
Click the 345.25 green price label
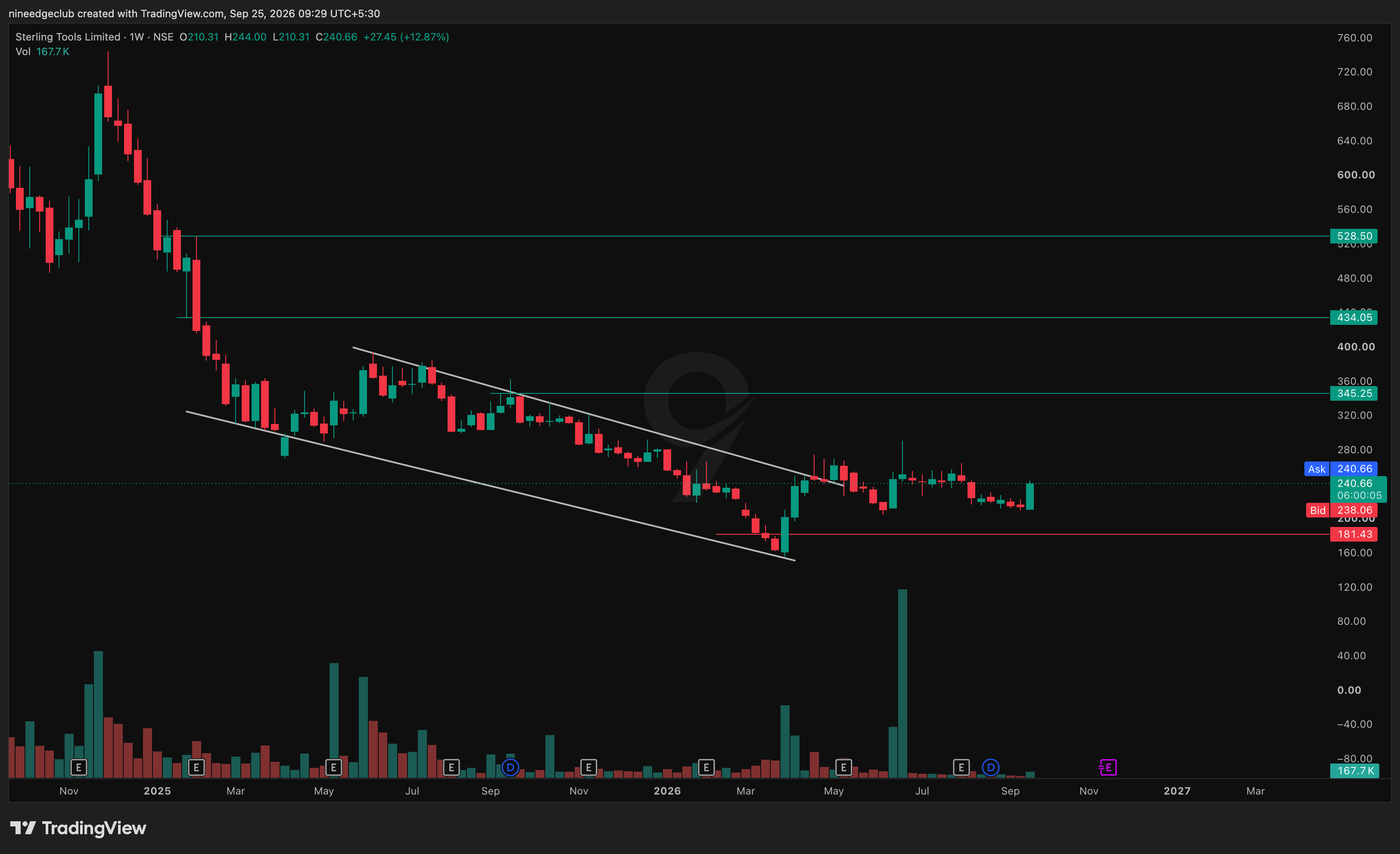pyautogui.click(x=1354, y=393)
